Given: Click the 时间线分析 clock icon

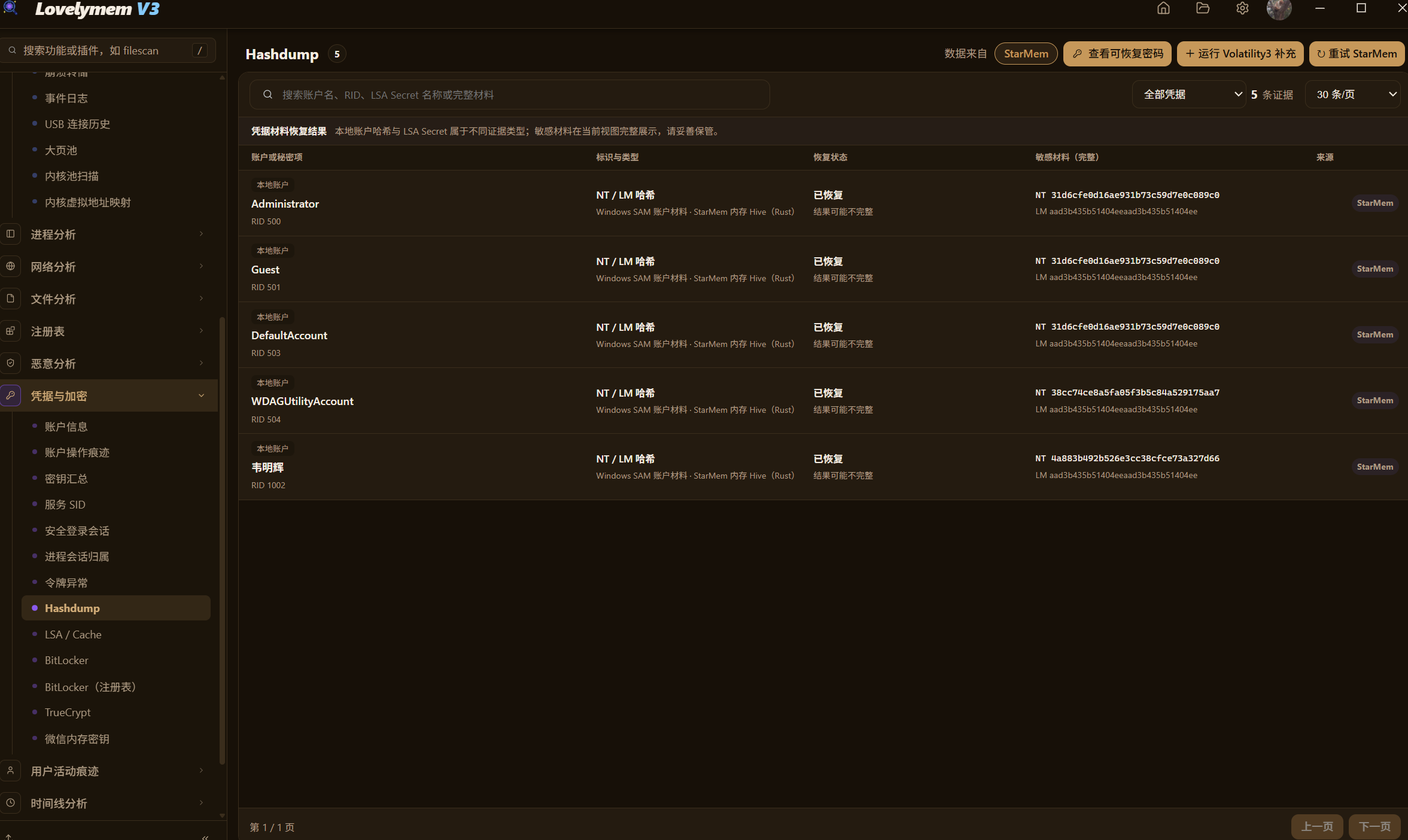Looking at the screenshot, I should pos(11,803).
